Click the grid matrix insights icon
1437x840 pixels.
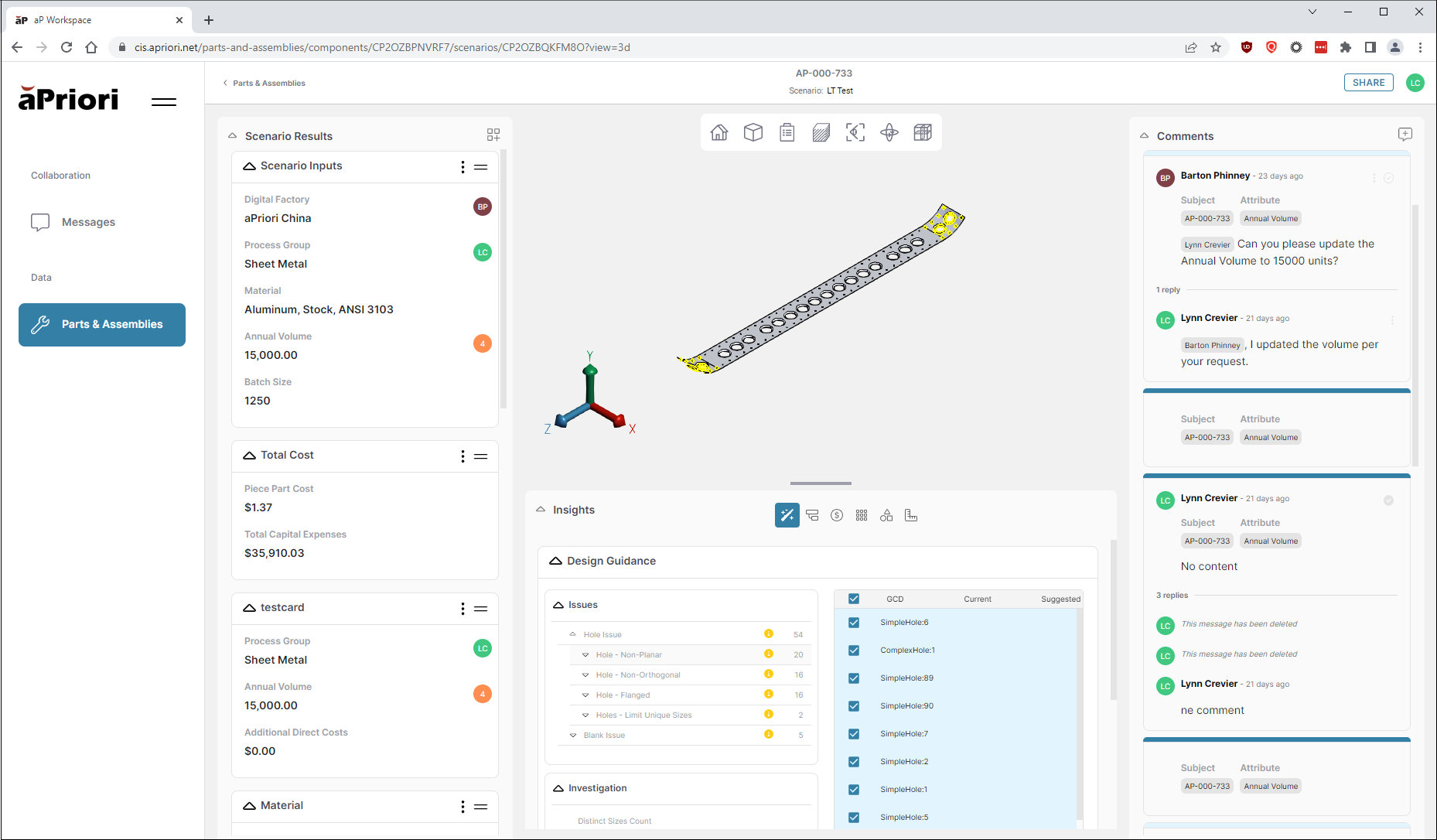pyautogui.click(x=862, y=515)
